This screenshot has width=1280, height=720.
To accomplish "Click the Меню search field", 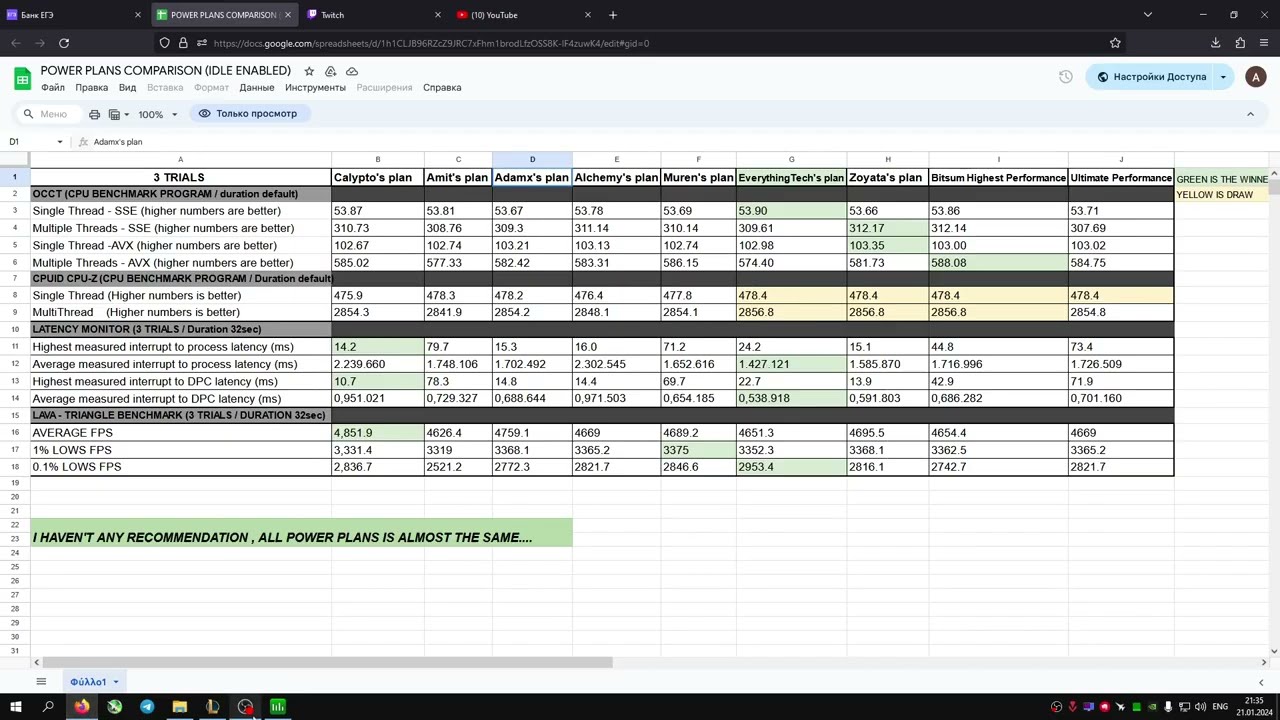I will [48, 114].
